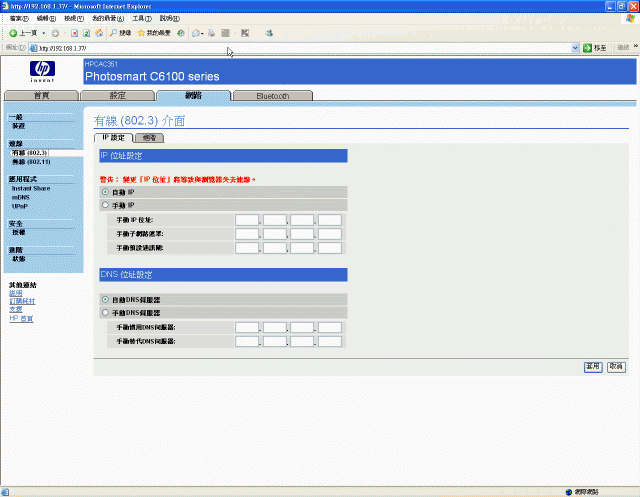
Task: Open the Help (說明) menu
Action: 169,18
